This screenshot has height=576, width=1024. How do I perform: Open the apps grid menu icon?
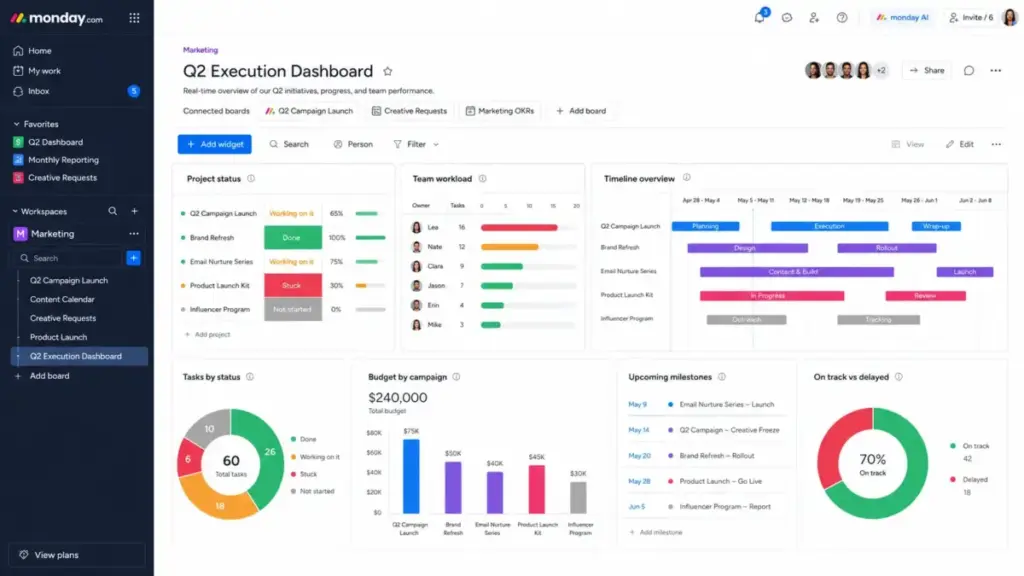click(134, 18)
